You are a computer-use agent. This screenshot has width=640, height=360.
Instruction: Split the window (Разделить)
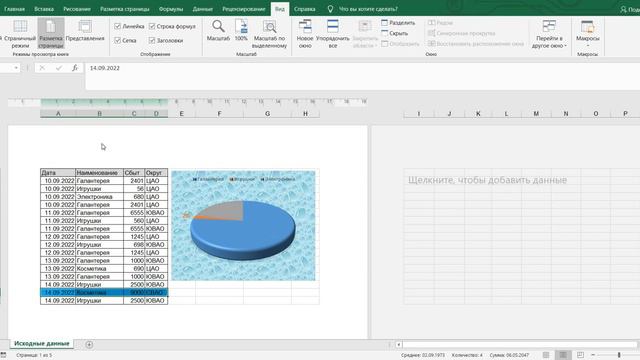point(398,23)
